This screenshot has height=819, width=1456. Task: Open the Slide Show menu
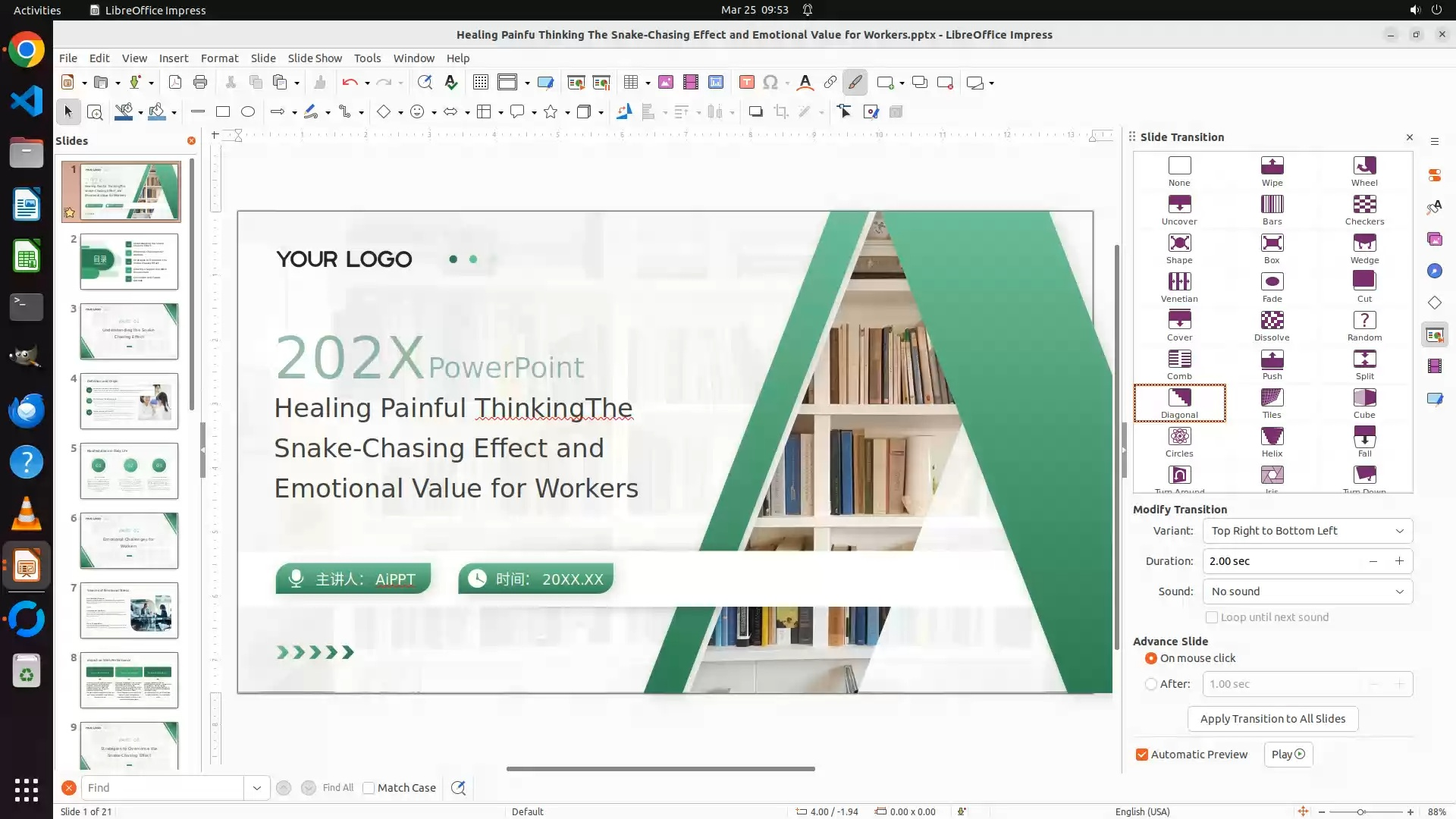314,58
